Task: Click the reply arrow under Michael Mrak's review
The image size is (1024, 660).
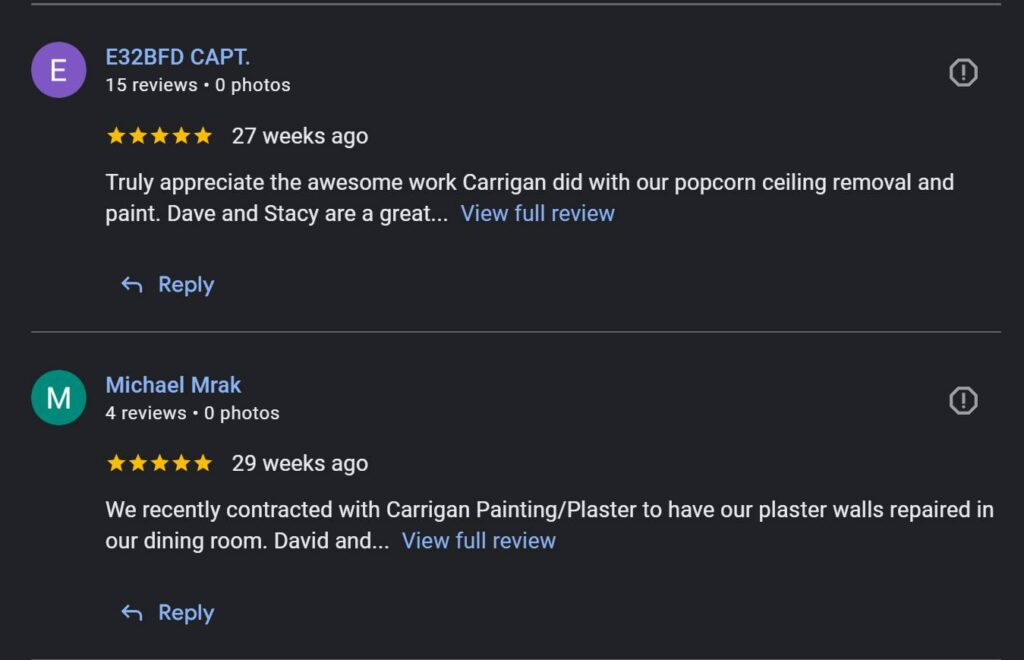Action: click(130, 612)
